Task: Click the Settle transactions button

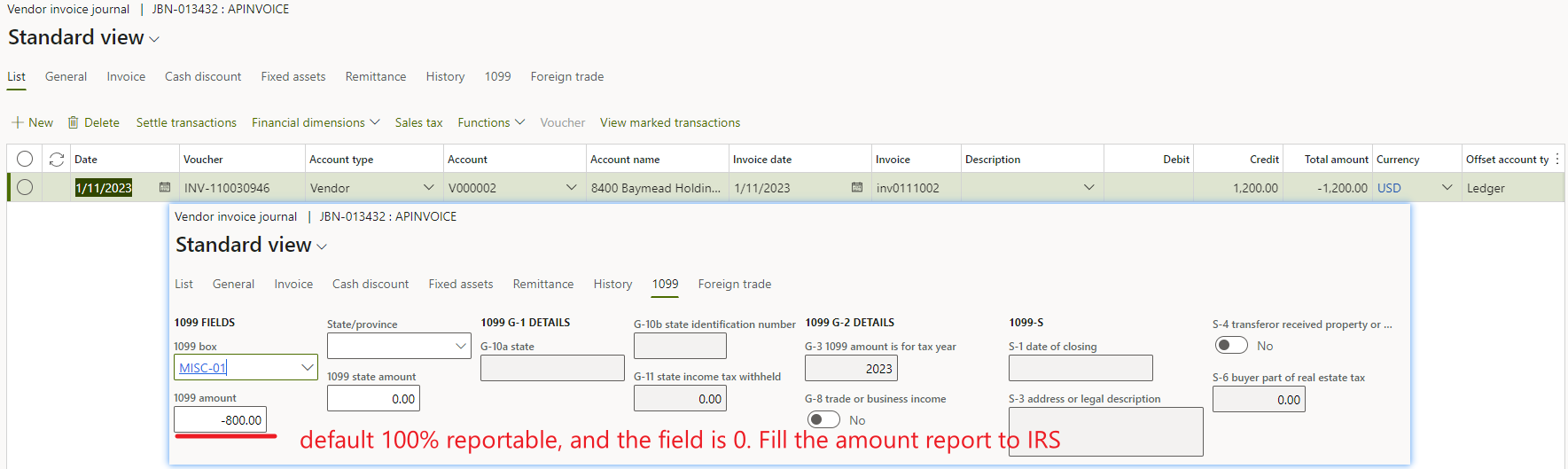Action: pos(186,122)
